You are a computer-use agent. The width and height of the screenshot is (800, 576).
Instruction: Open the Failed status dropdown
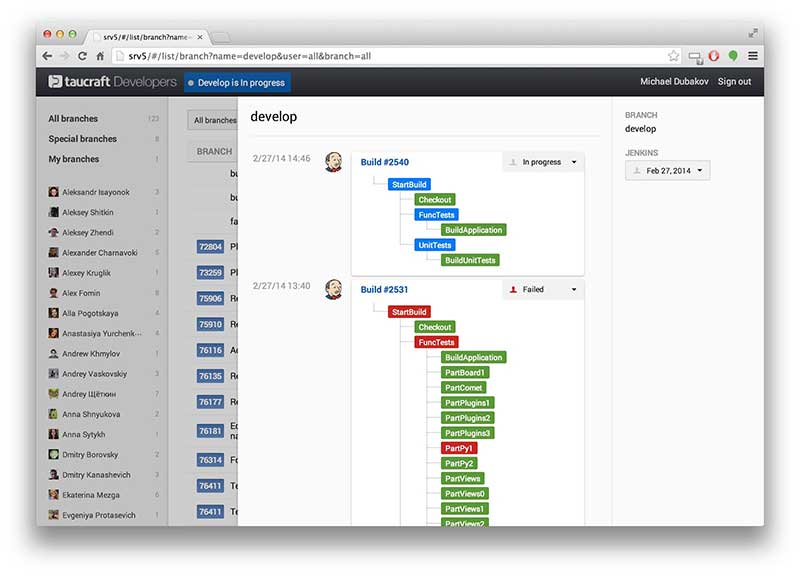coord(543,289)
